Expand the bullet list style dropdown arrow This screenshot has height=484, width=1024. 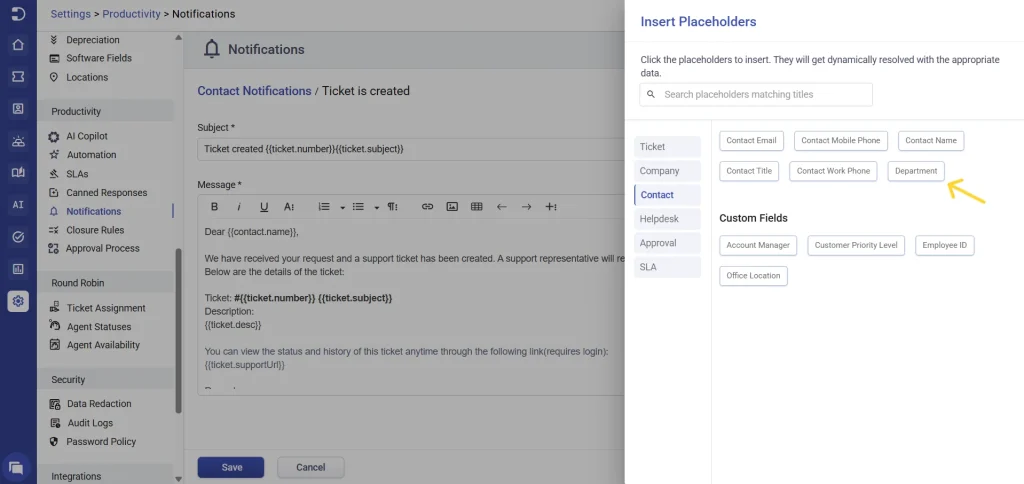click(377, 208)
